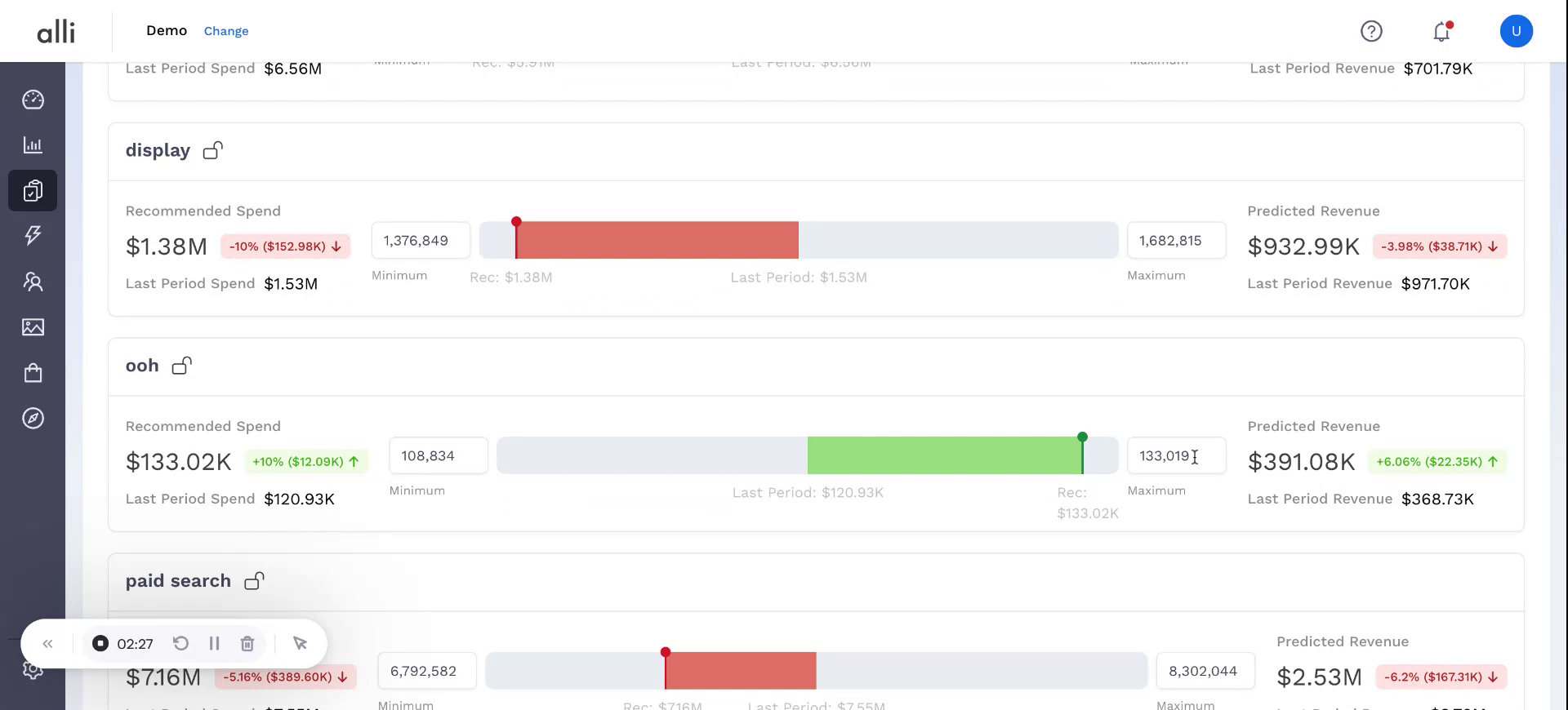Viewport: 1568px width, 710px height.
Task: Open the user avatar menu
Action: 1516,31
